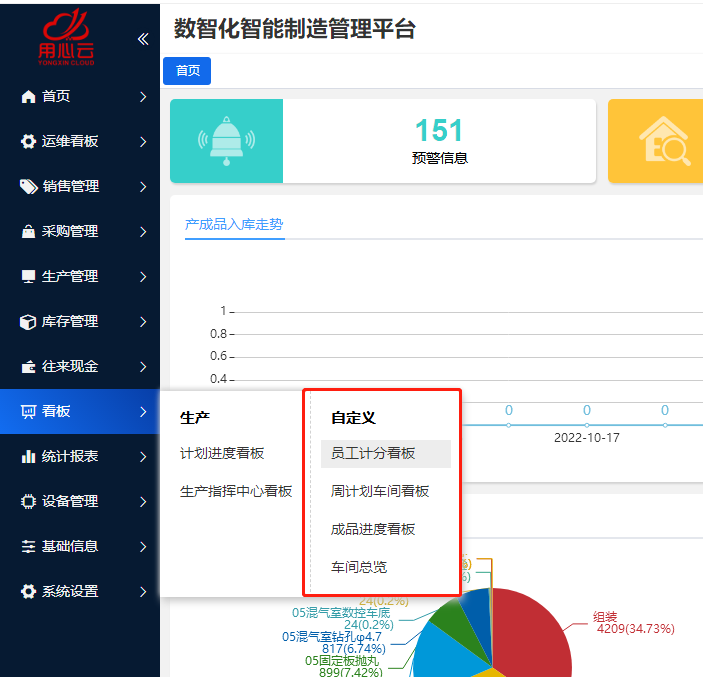Open 首页 in the sidebar

(x=80, y=96)
